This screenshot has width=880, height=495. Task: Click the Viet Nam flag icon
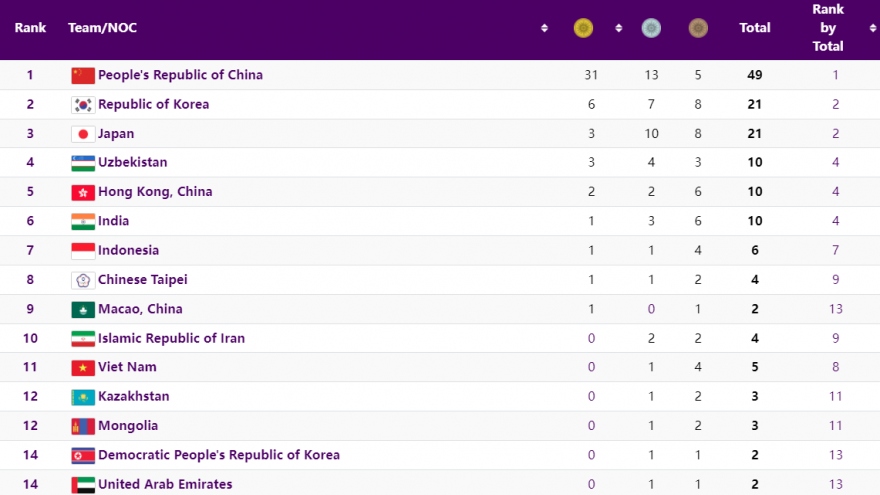point(83,367)
